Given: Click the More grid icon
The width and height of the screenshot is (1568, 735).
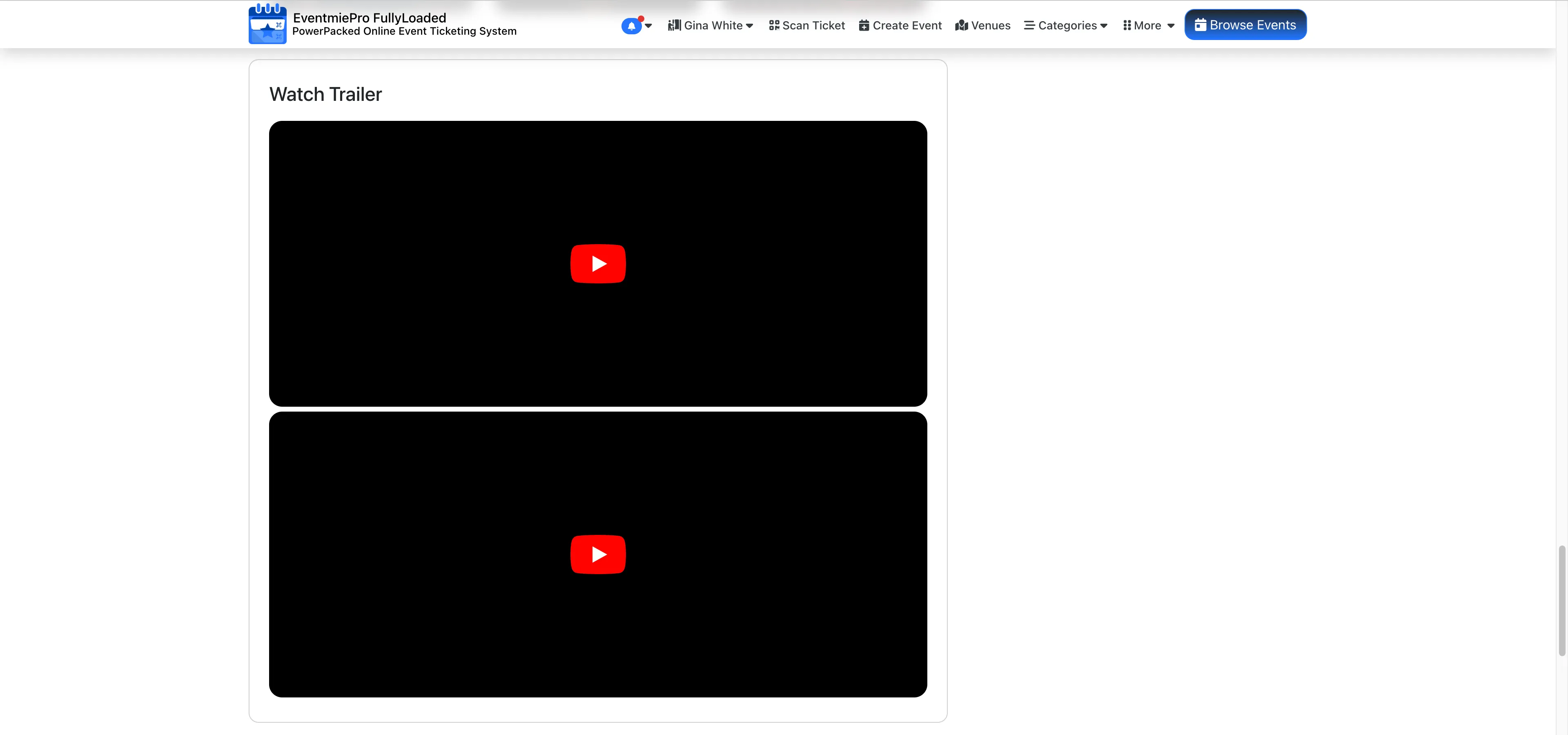Looking at the screenshot, I should (x=1127, y=26).
